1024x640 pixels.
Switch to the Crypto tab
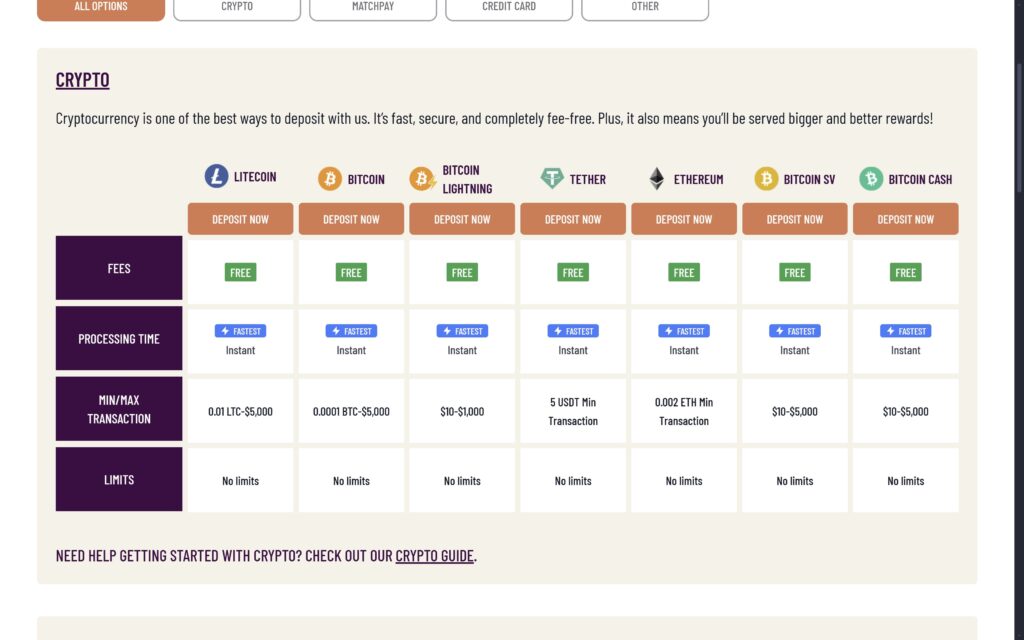tap(236, 8)
